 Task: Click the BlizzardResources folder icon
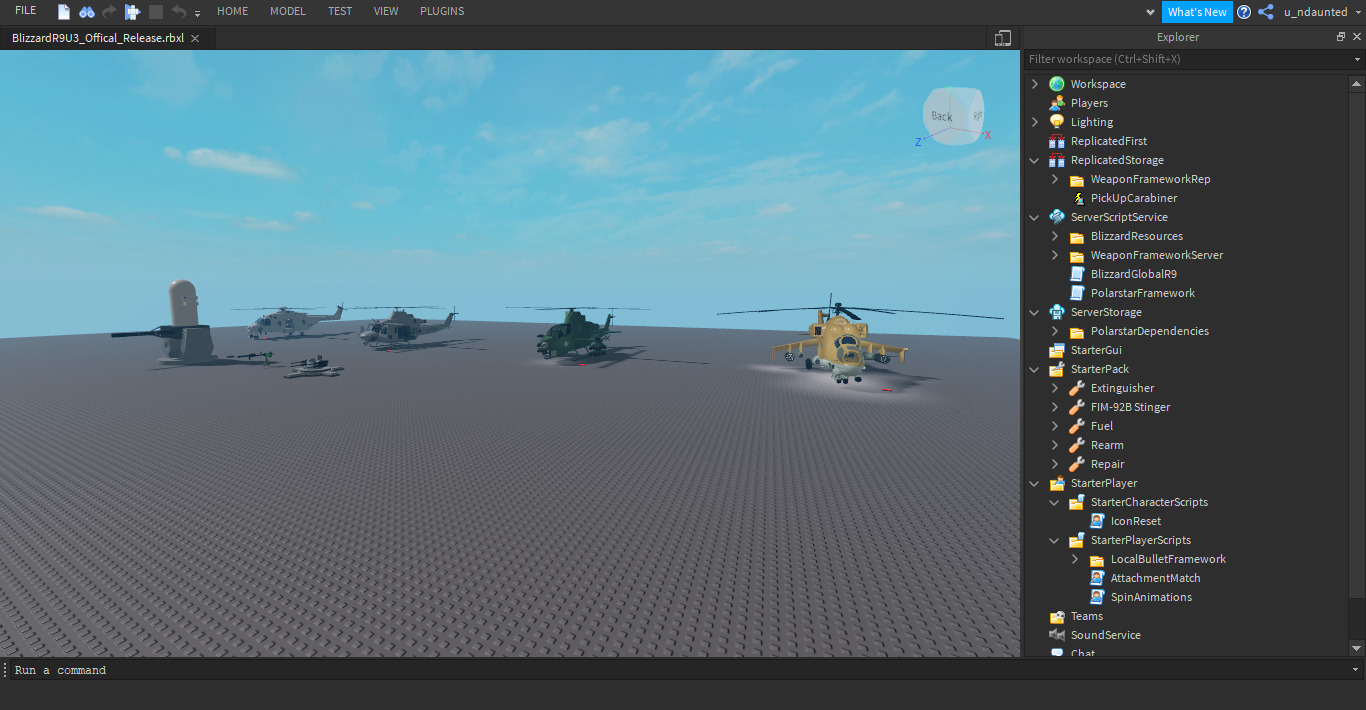(1077, 236)
